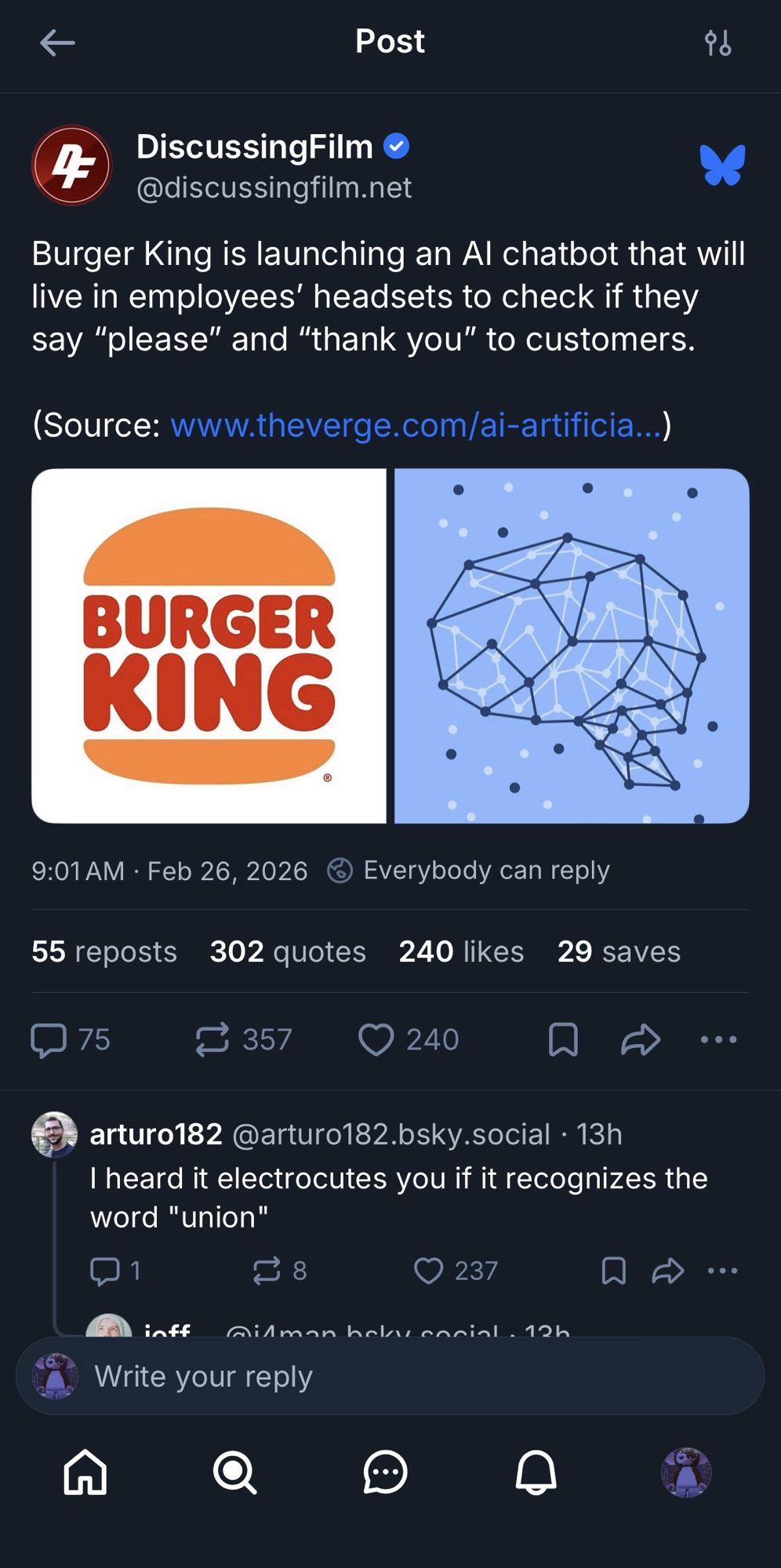Open more options on arturo182's reply
781x1568 pixels.
tap(722, 1271)
